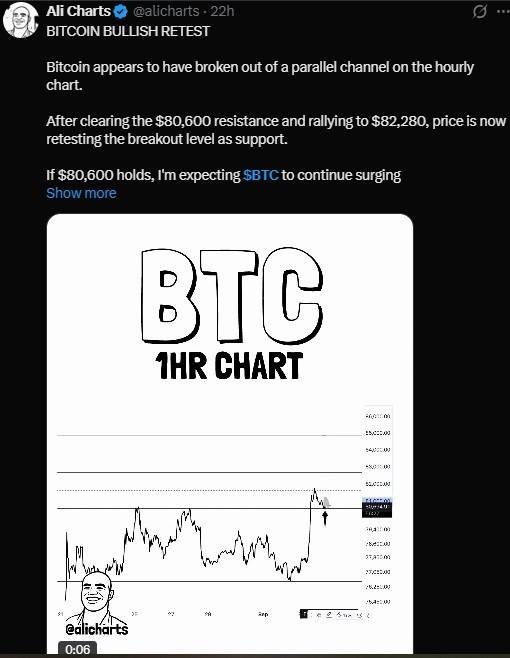The width and height of the screenshot is (510, 658).
Task: Select the underlined pen icon in chart toolbar
Action: click(329, 615)
